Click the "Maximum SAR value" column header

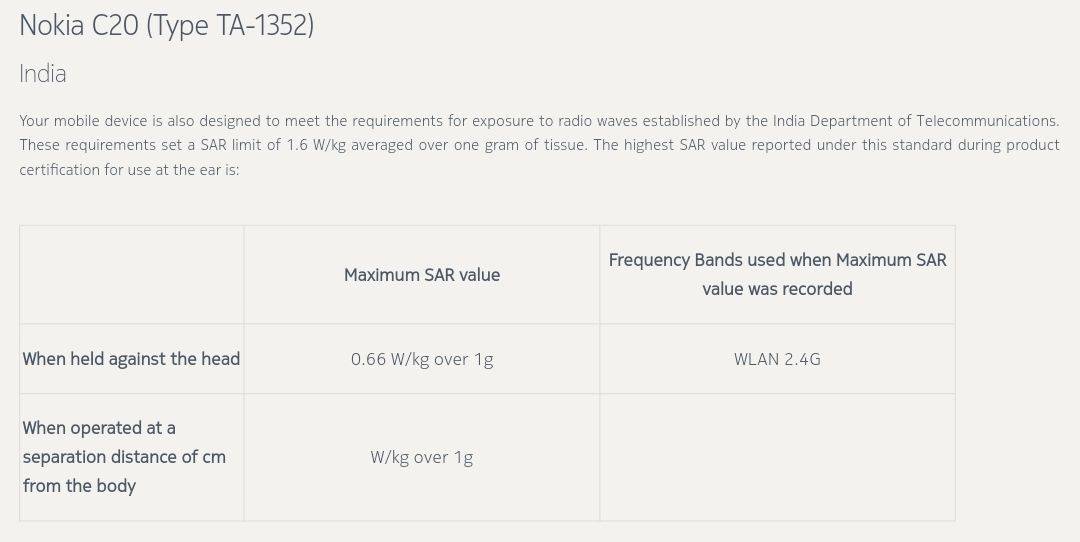pos(422,275)
